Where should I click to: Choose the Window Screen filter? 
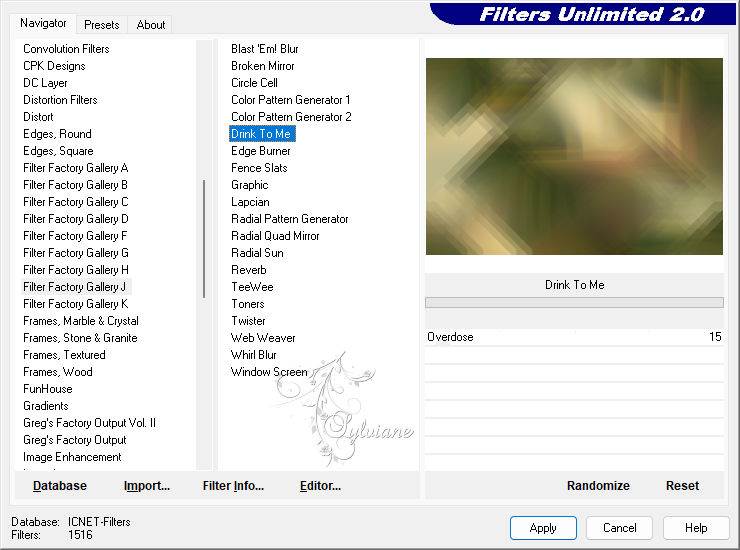point(269,372)
